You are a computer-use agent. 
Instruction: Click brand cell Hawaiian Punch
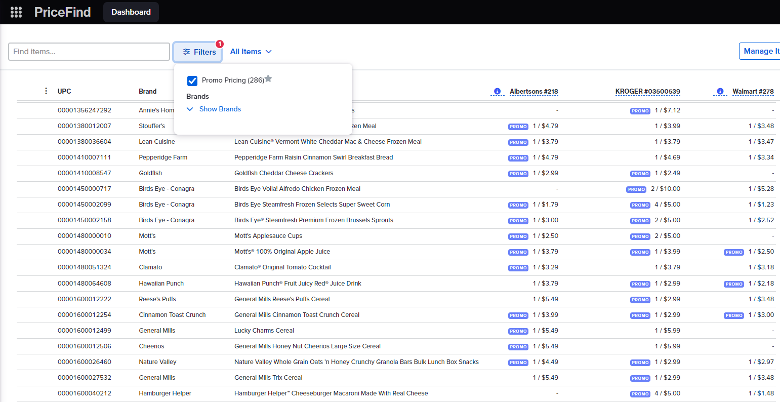(x=161, y=284)
